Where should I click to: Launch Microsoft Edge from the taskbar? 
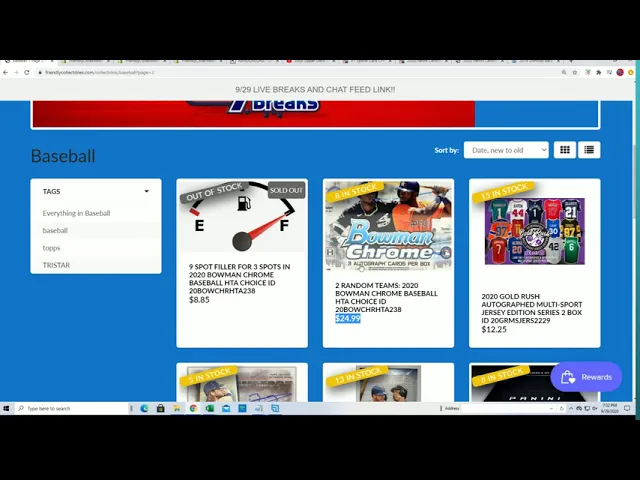coord(144,408)
